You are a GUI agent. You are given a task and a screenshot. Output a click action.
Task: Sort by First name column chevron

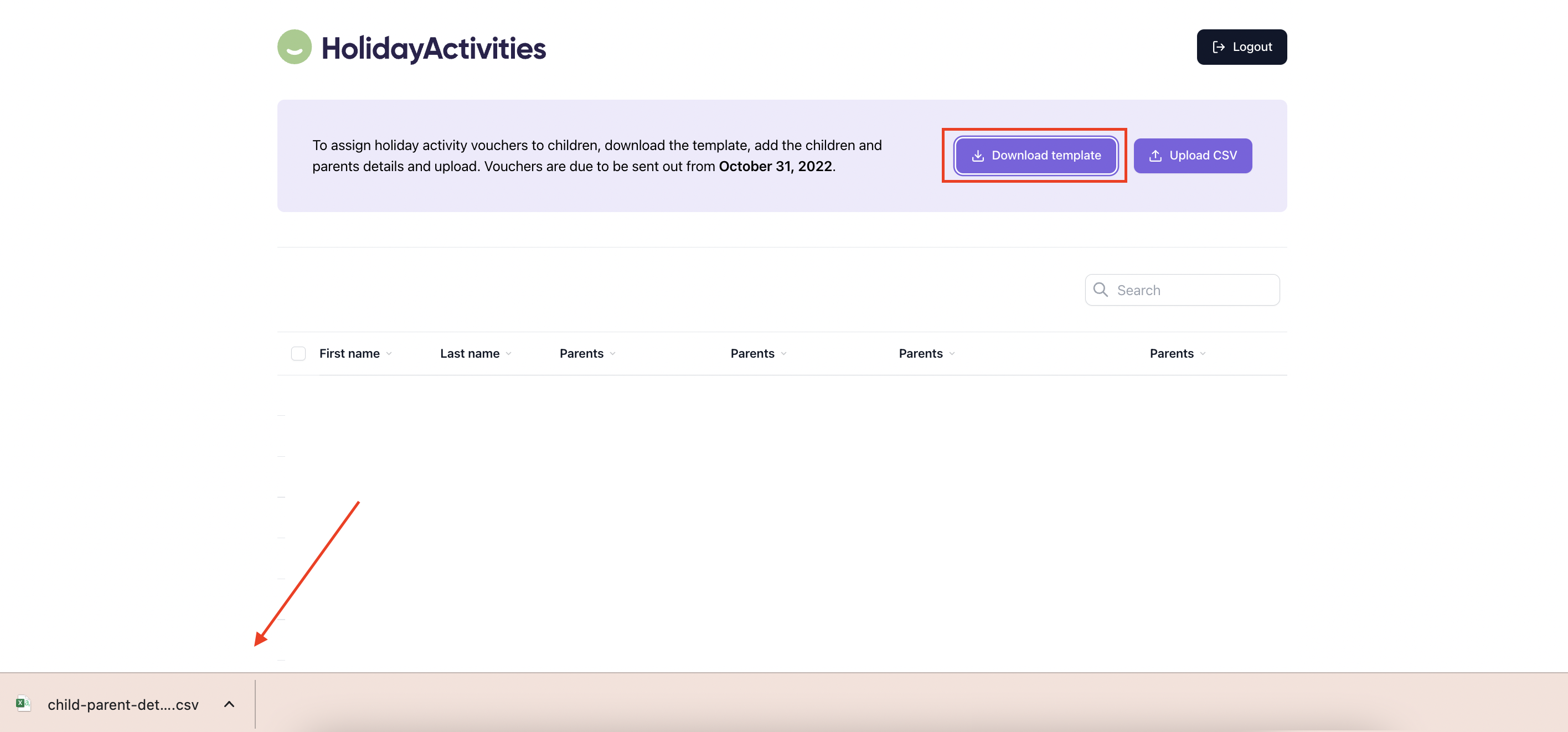(389, 354)
